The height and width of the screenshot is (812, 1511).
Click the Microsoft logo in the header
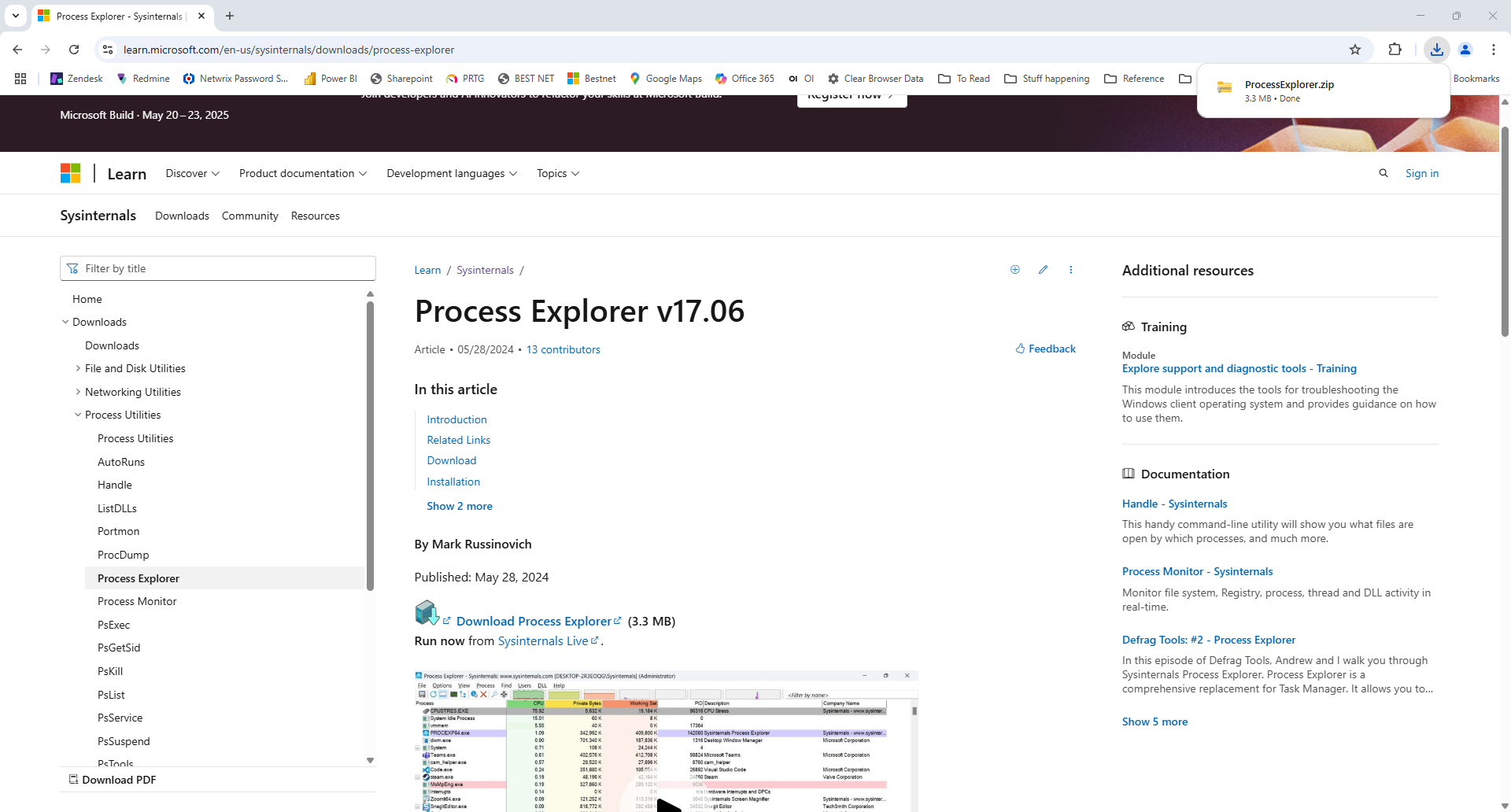[71, 173]
